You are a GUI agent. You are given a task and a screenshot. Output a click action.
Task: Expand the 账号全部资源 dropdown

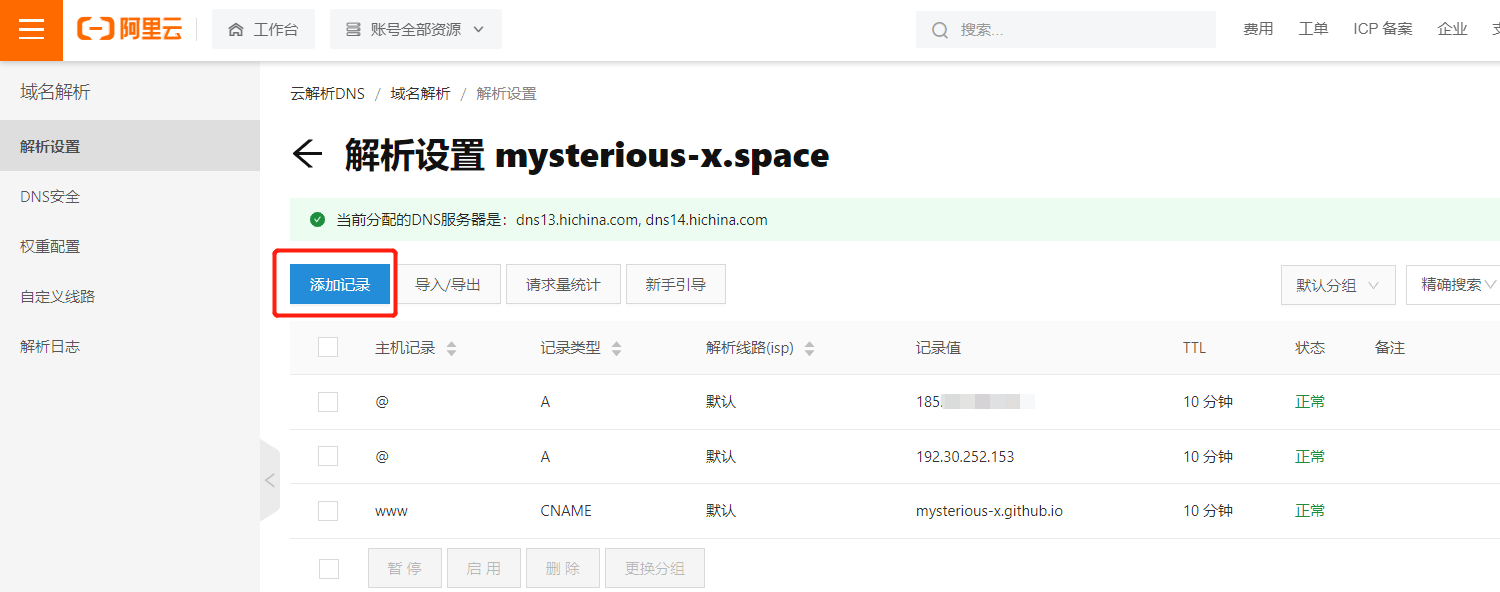coord(416,30)
